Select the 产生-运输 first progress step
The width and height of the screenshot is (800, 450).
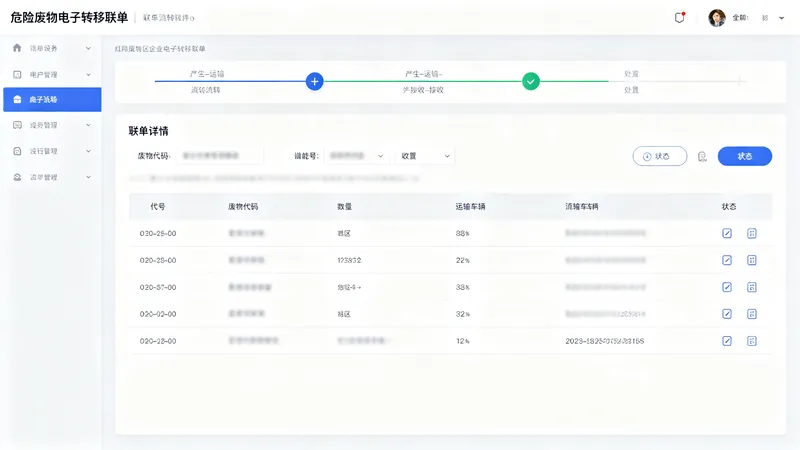(207, 74)
